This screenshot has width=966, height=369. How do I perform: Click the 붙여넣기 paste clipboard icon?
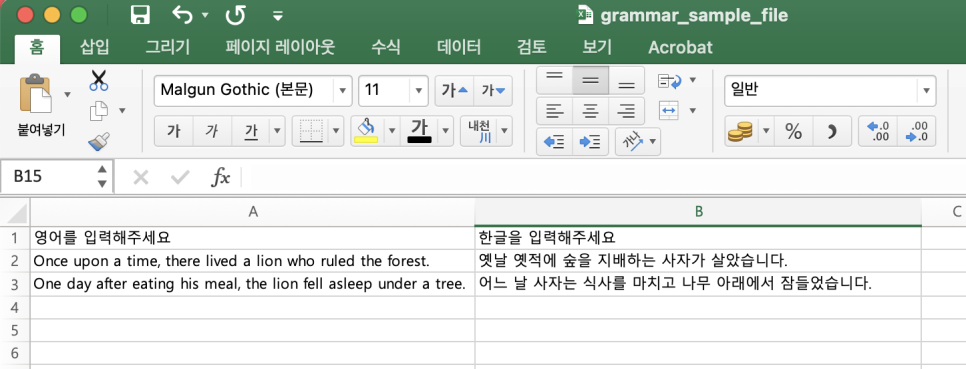36,94
